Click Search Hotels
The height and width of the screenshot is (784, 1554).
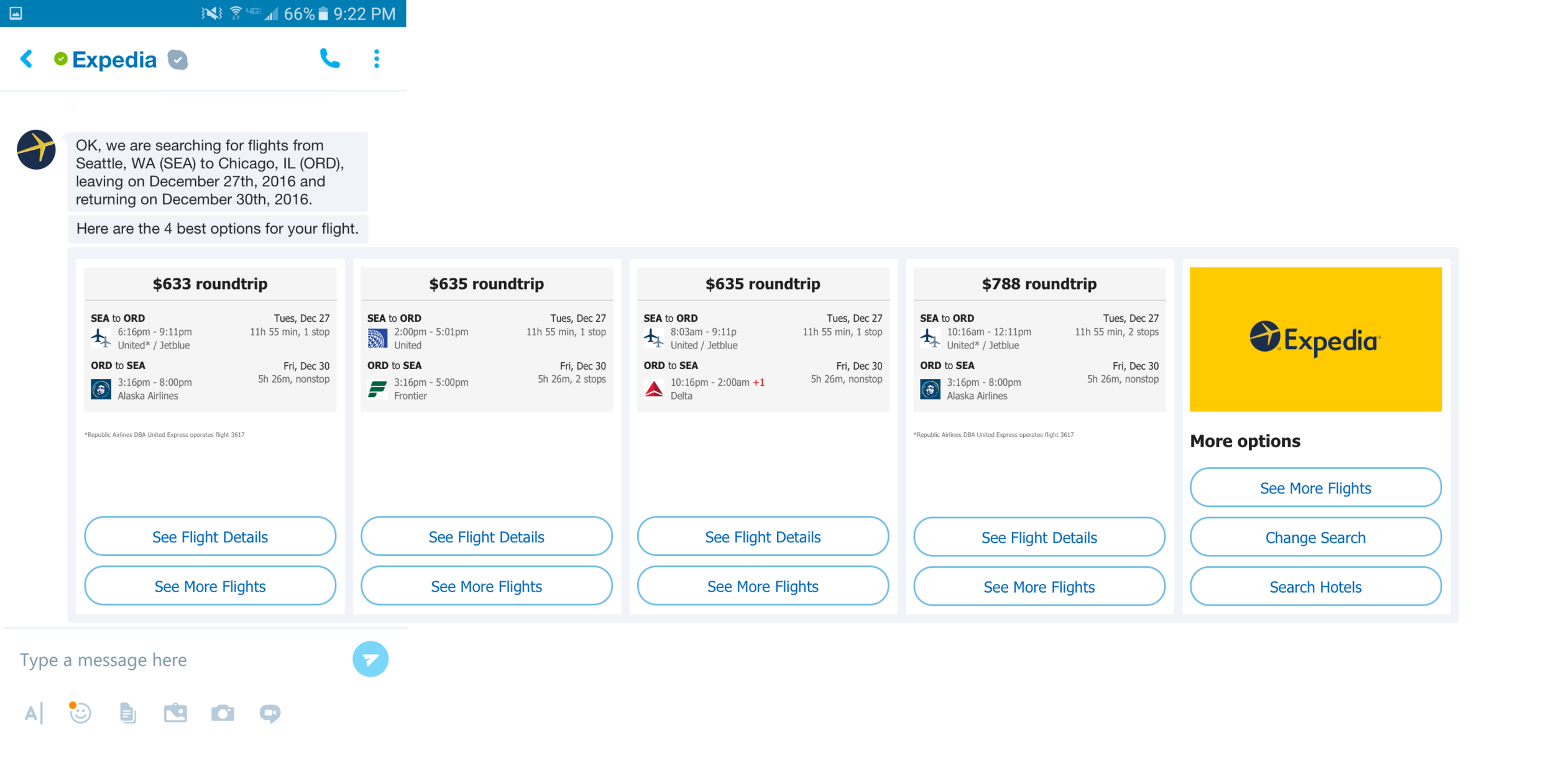click(1315, 585)
